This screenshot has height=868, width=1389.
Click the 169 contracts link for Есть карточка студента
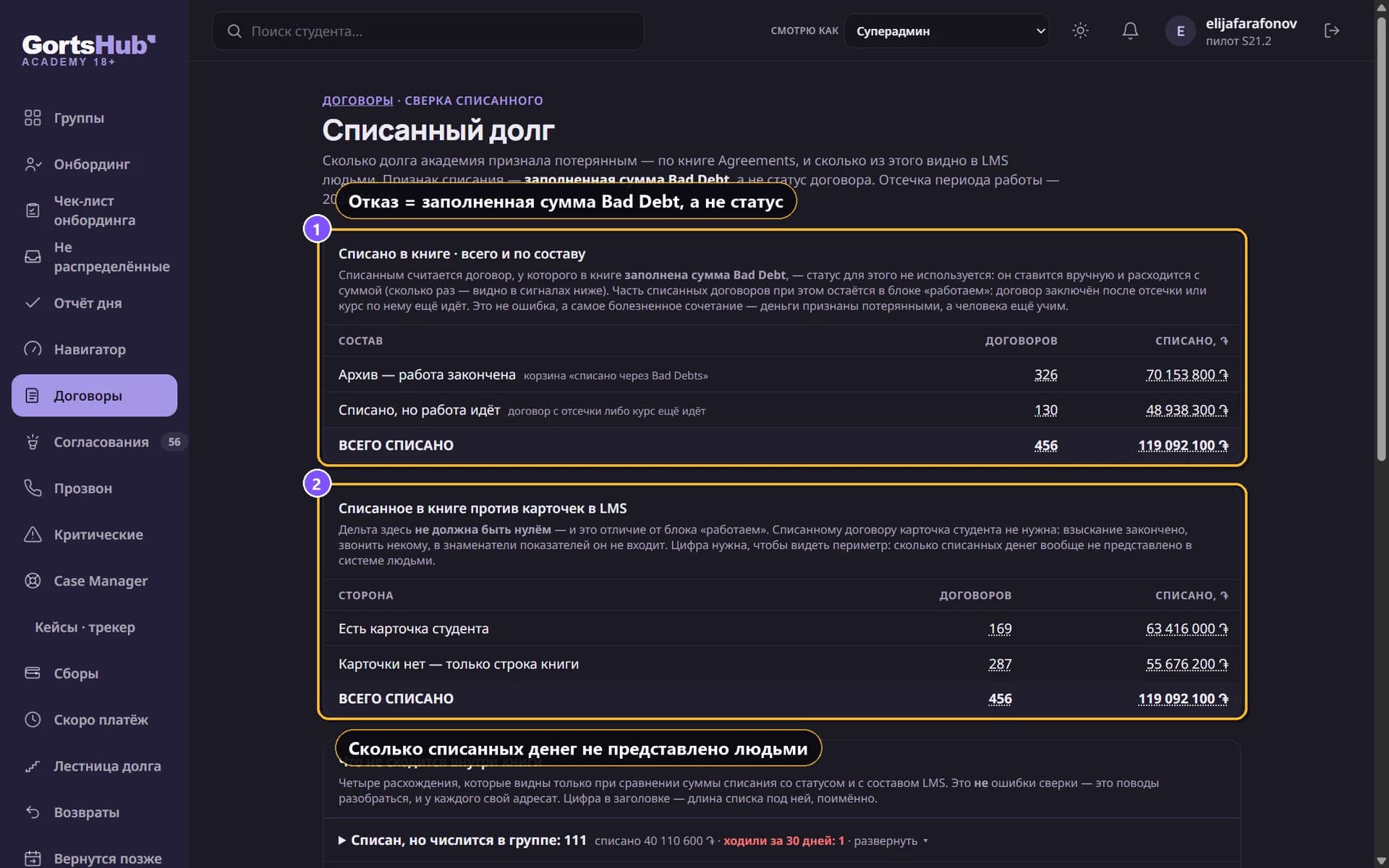[1000, 629]
